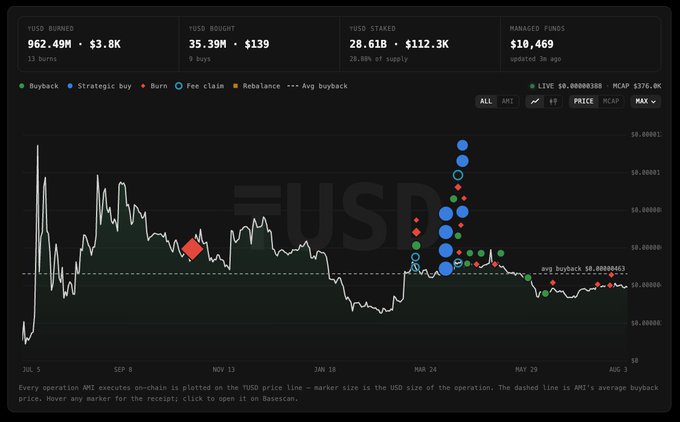Select the ALL operations filter

[x=486, y=101]
